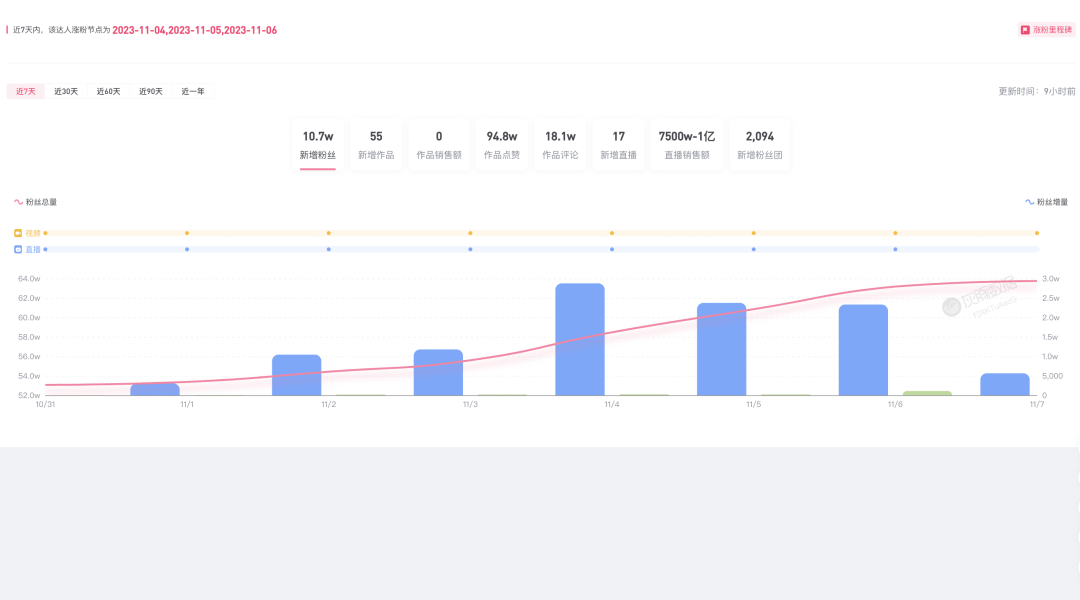The width and height of the screenshot is (1080, 600).
Task: Click the tallest blue bar before 11/4
Action: (x=580, y=340)
